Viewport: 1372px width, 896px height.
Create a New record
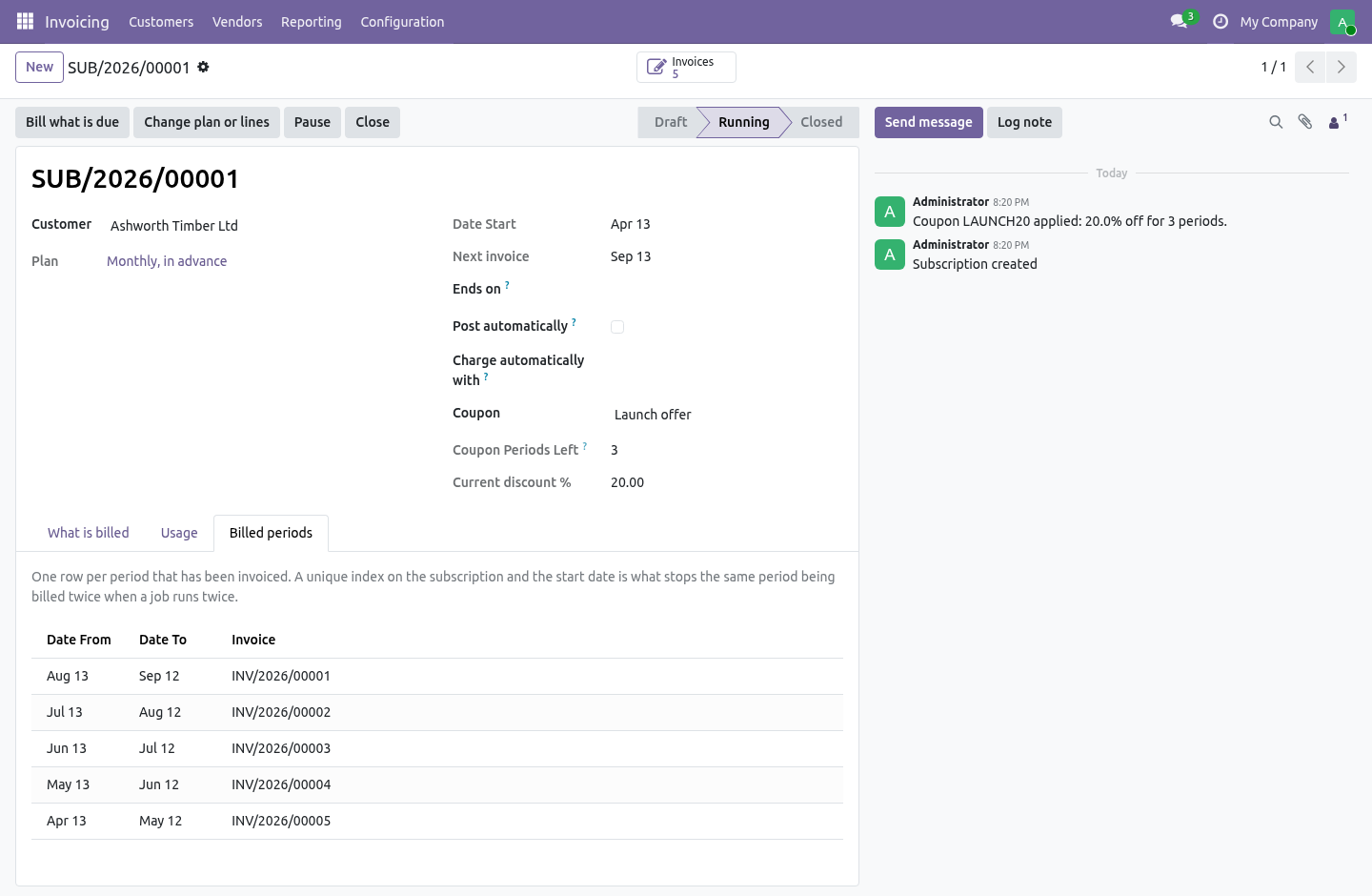[x=39, y=67]
